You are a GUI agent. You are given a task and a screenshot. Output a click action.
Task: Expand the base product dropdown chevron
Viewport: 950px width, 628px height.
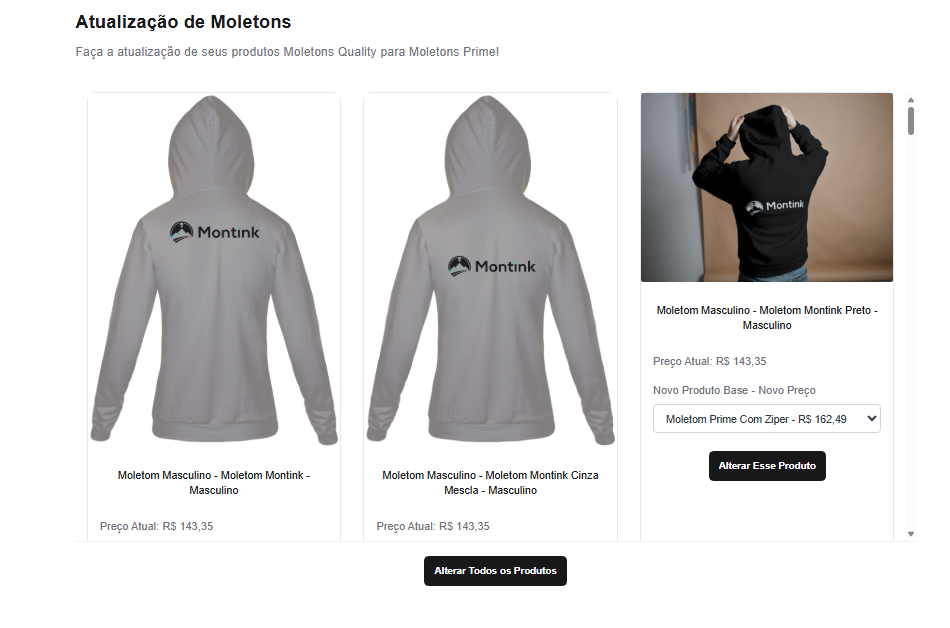[871, 418]
